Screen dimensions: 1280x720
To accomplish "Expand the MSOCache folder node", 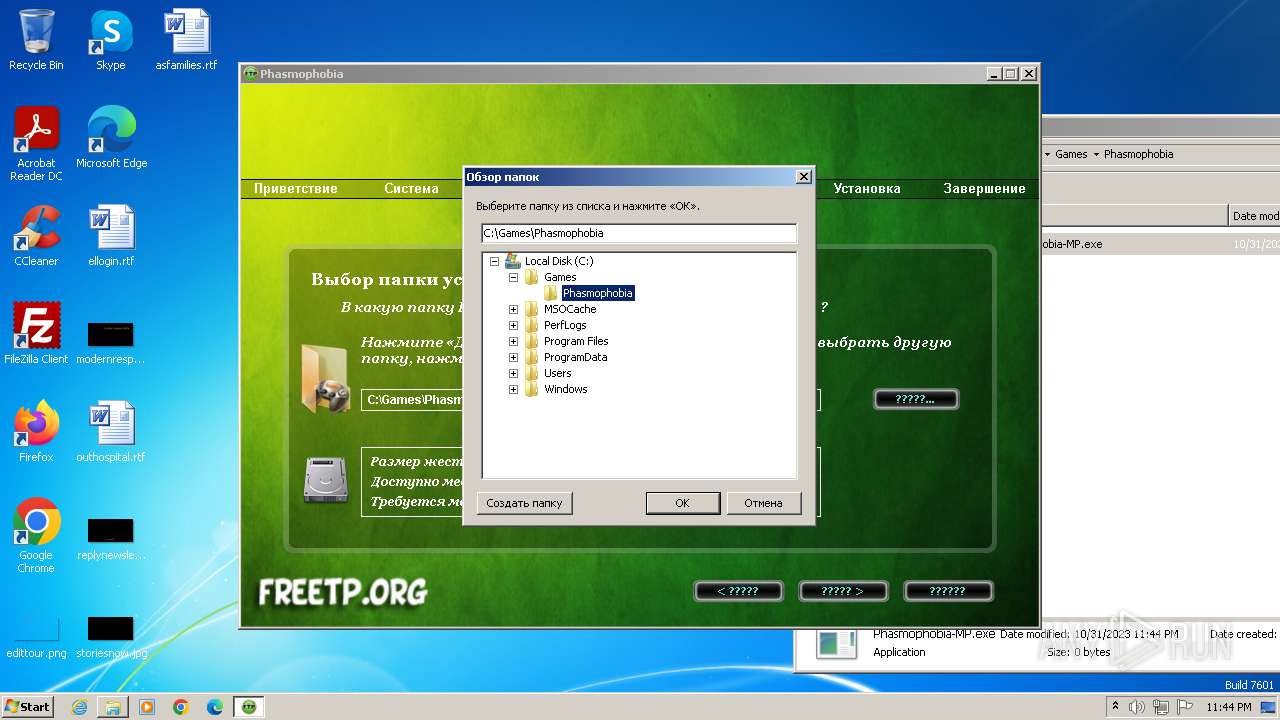I will coord(513,309).
